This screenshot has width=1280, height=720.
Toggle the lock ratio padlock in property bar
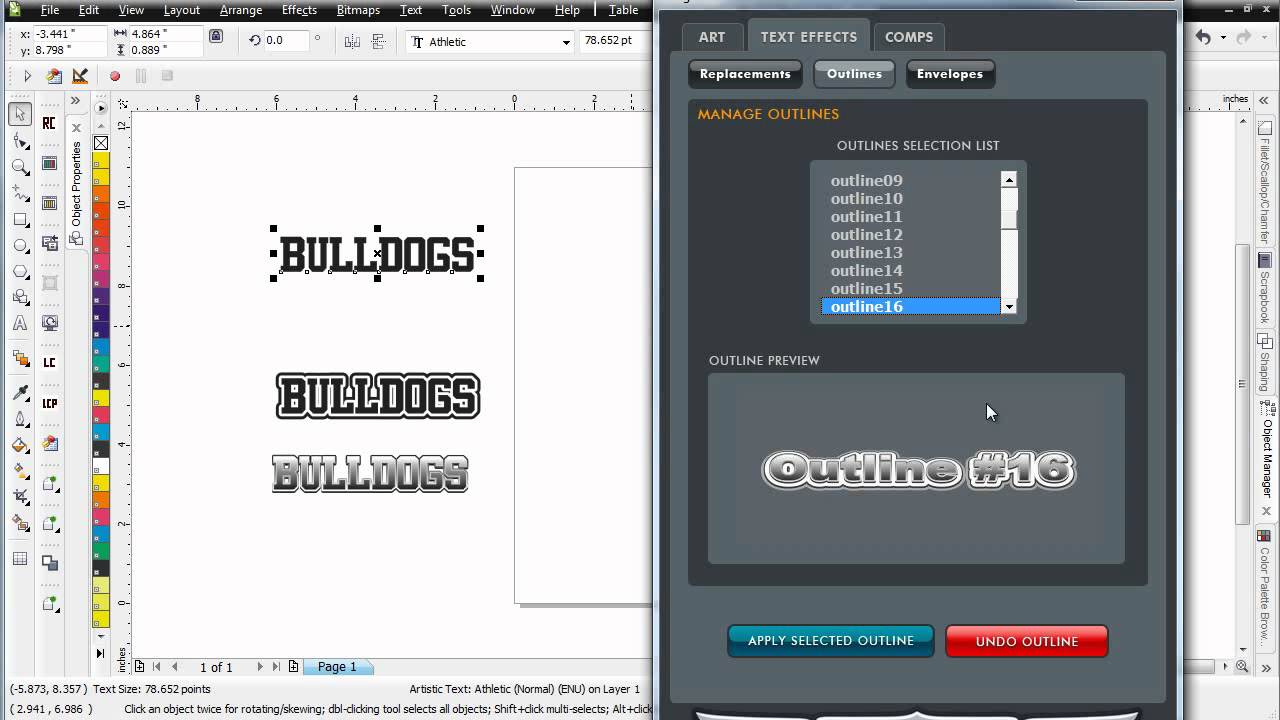[x=217, y=38]
